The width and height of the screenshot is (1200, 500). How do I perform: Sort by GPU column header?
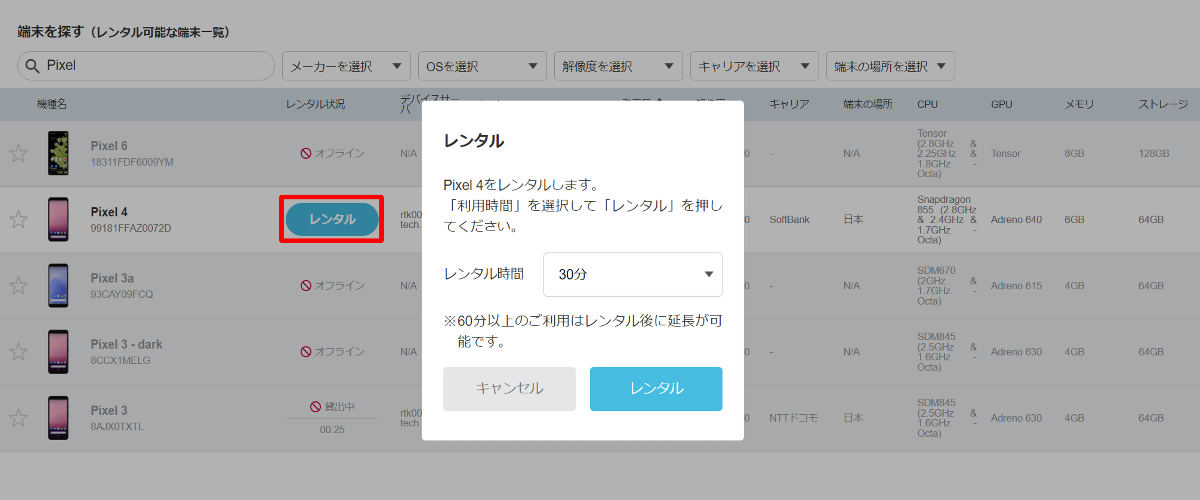(x=1002, y=105)
